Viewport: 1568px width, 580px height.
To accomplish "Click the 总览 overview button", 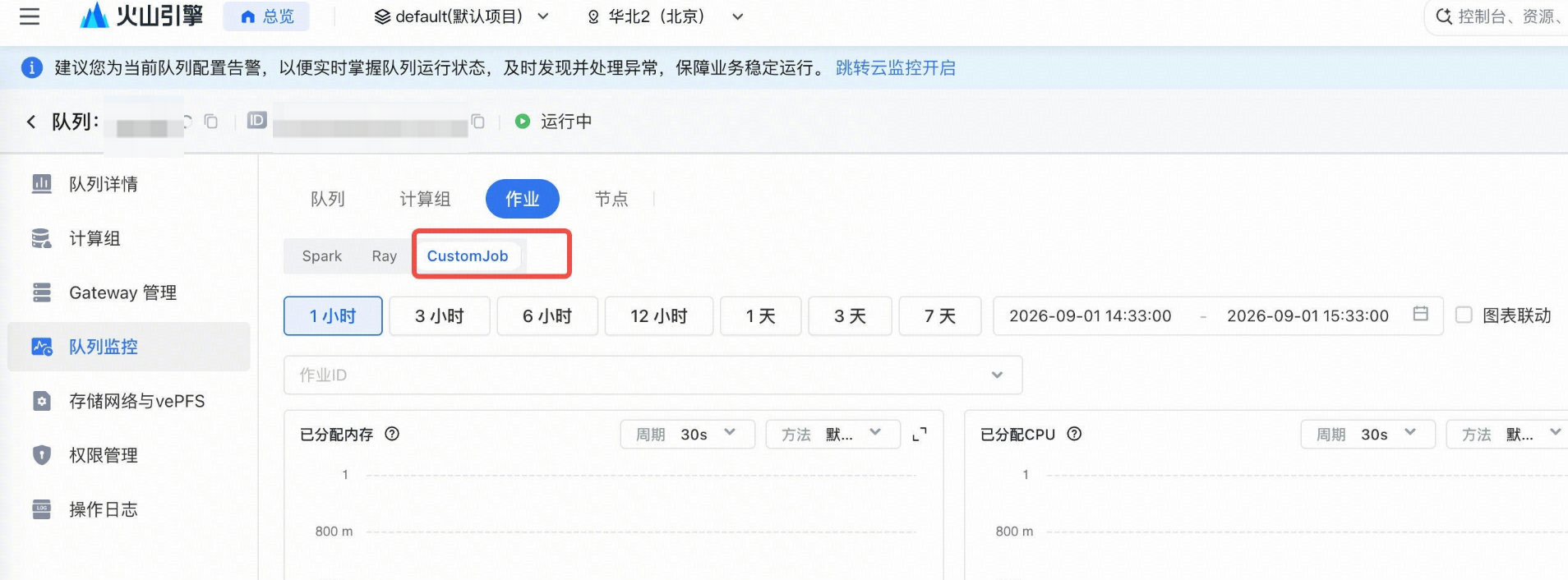I will pos(266,16).
